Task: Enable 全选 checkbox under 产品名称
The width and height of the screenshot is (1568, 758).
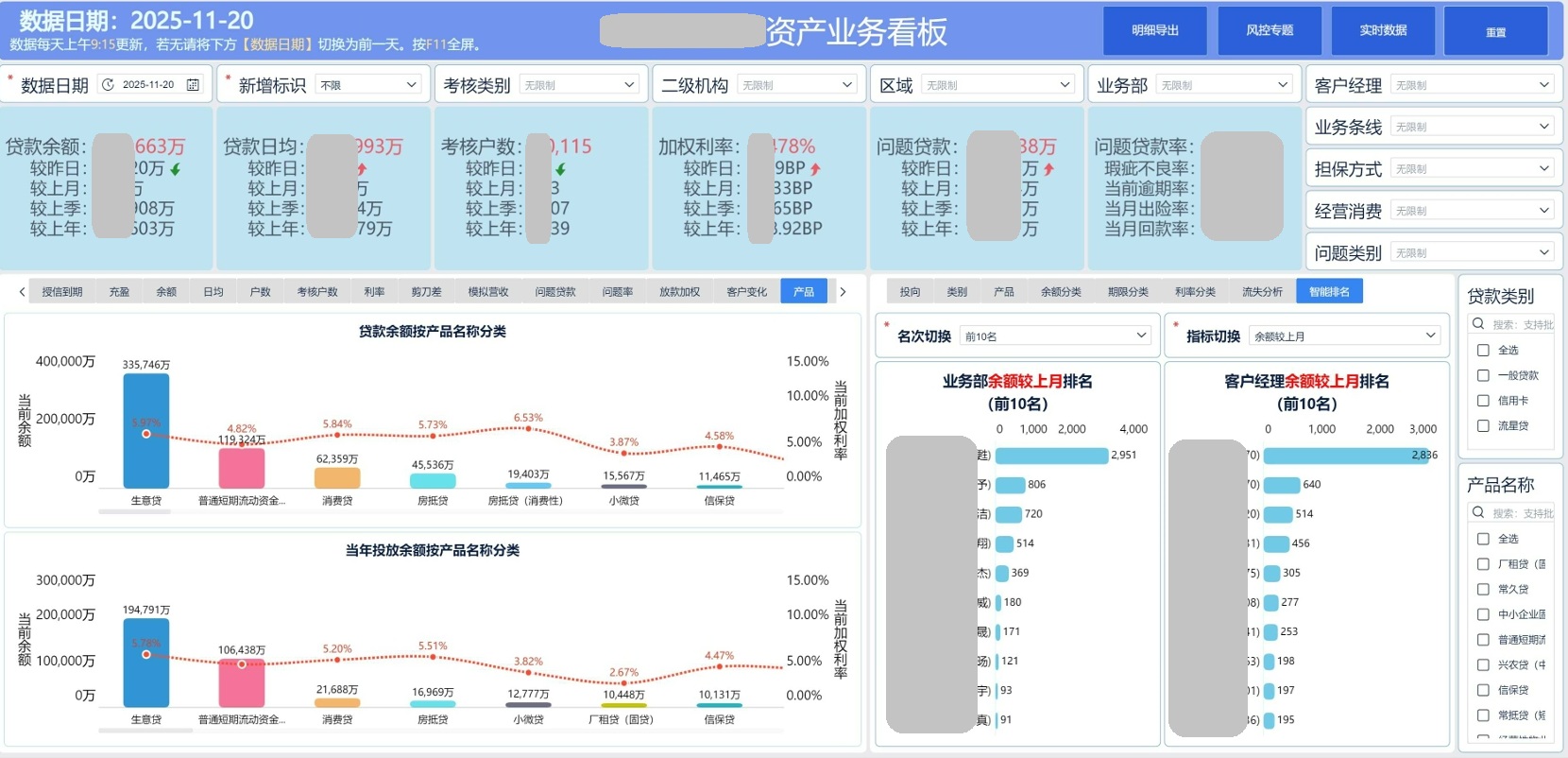Action: [x=1483, y=539]
